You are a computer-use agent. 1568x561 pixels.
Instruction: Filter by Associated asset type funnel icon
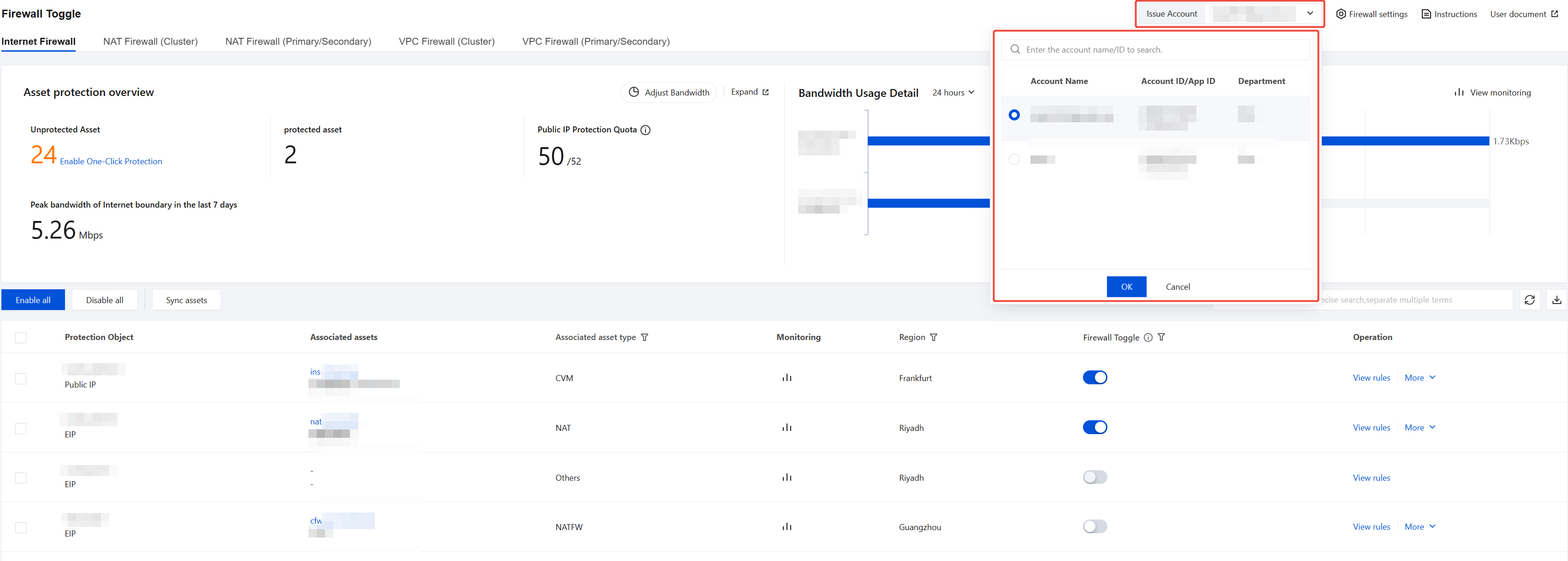click(645, 337)
